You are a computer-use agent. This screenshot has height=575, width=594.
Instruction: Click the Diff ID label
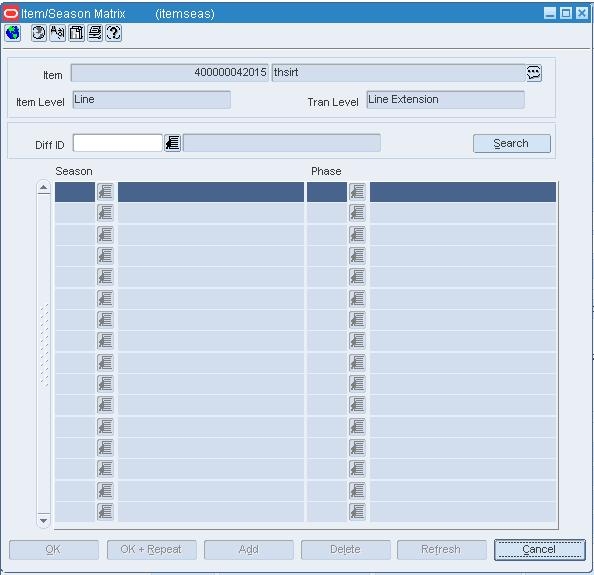coord(50,145)
